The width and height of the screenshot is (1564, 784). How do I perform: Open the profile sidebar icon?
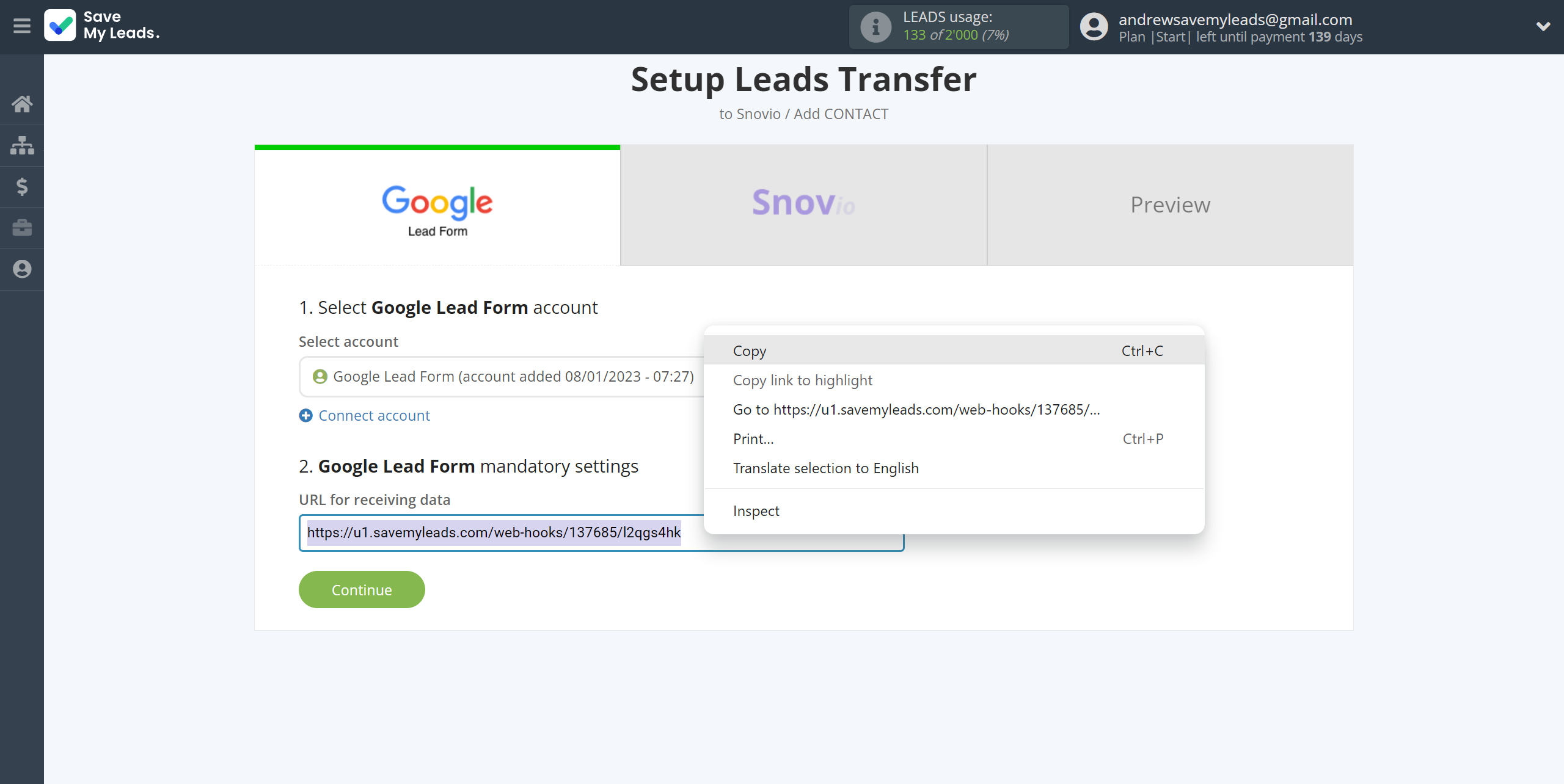[22, 269]
